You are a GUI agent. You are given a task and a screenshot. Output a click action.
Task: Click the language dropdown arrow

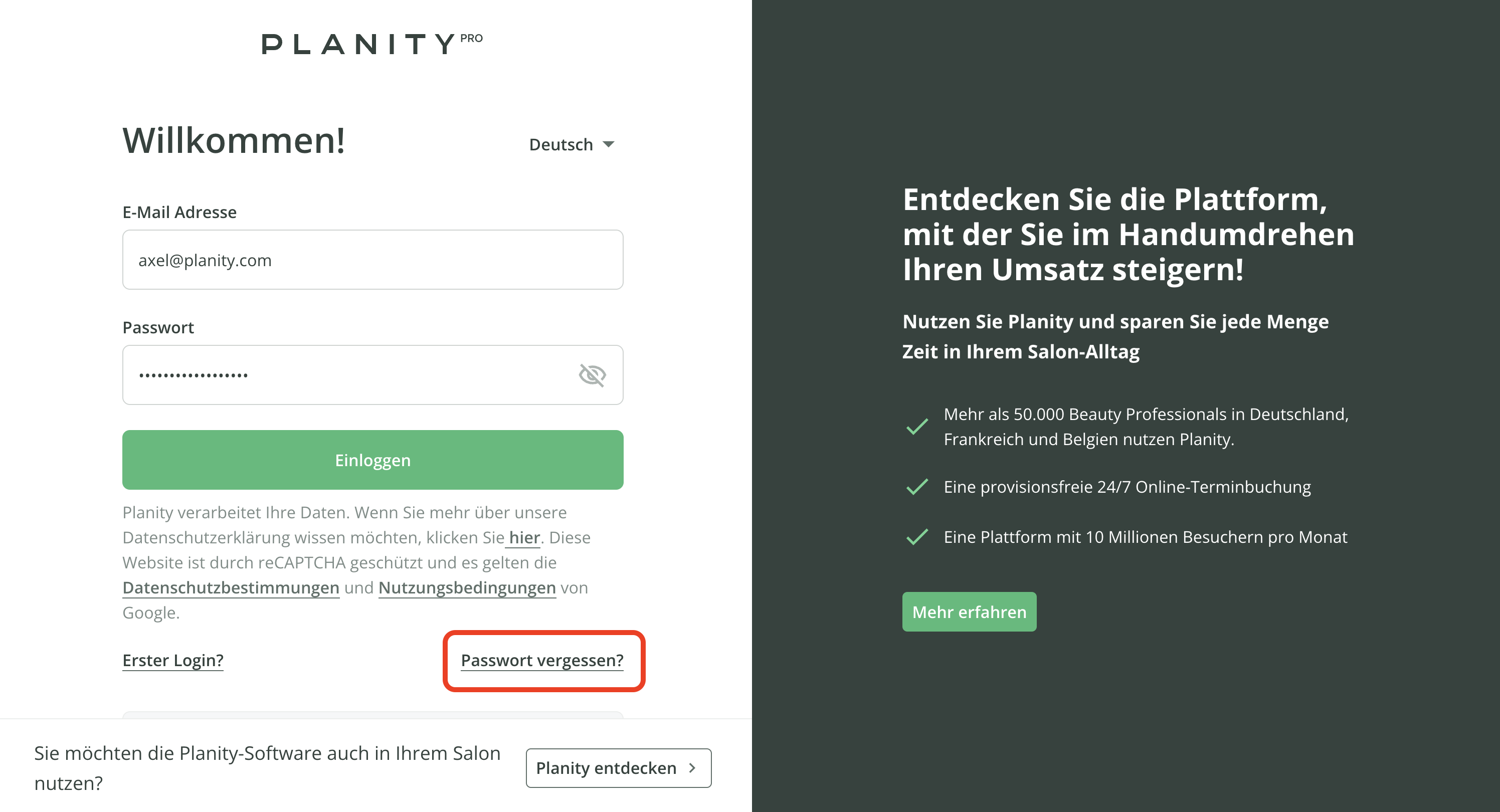click(609, 144)
